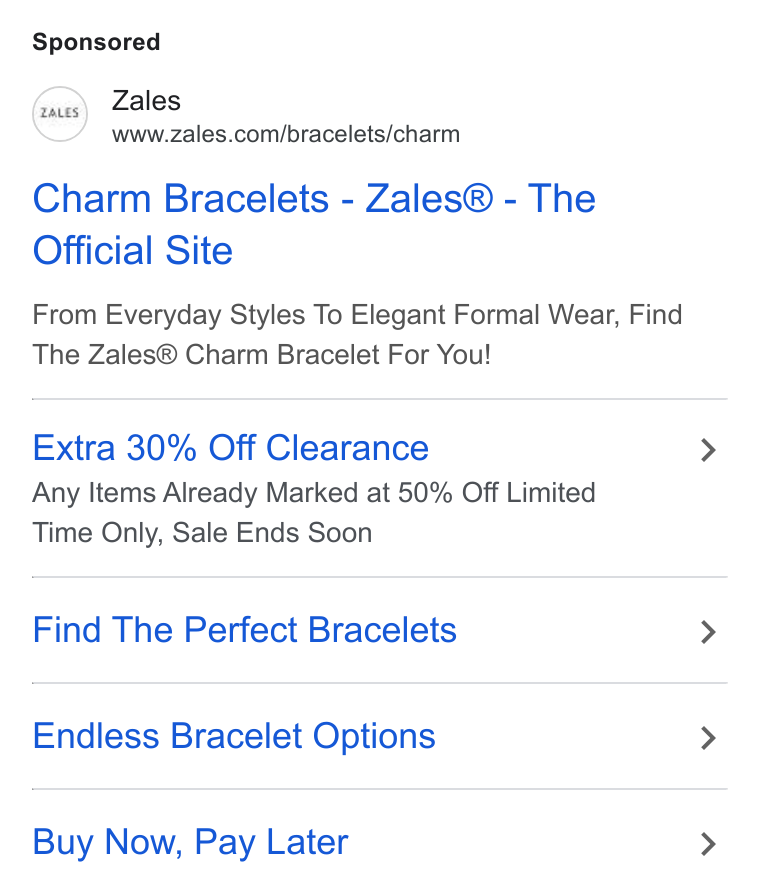Screen dimensions: 760x894
Task: Visit the Endless Bracelet Options sitelink
Action: point(234,736)
